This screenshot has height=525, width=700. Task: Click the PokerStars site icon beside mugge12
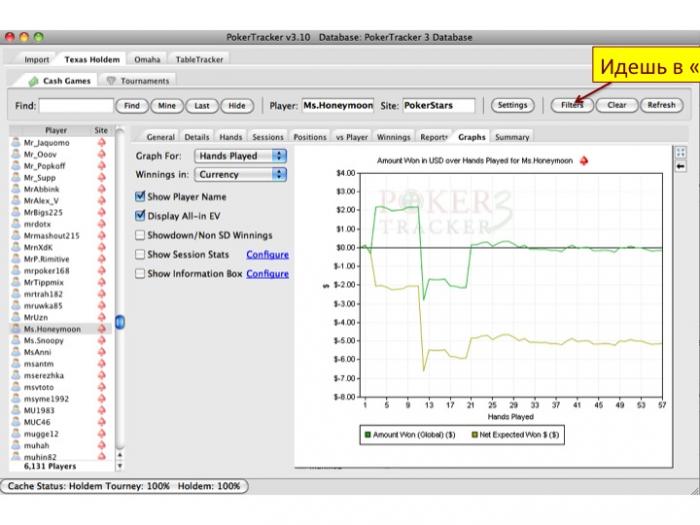pyautogui.click(x=102, y=433)
